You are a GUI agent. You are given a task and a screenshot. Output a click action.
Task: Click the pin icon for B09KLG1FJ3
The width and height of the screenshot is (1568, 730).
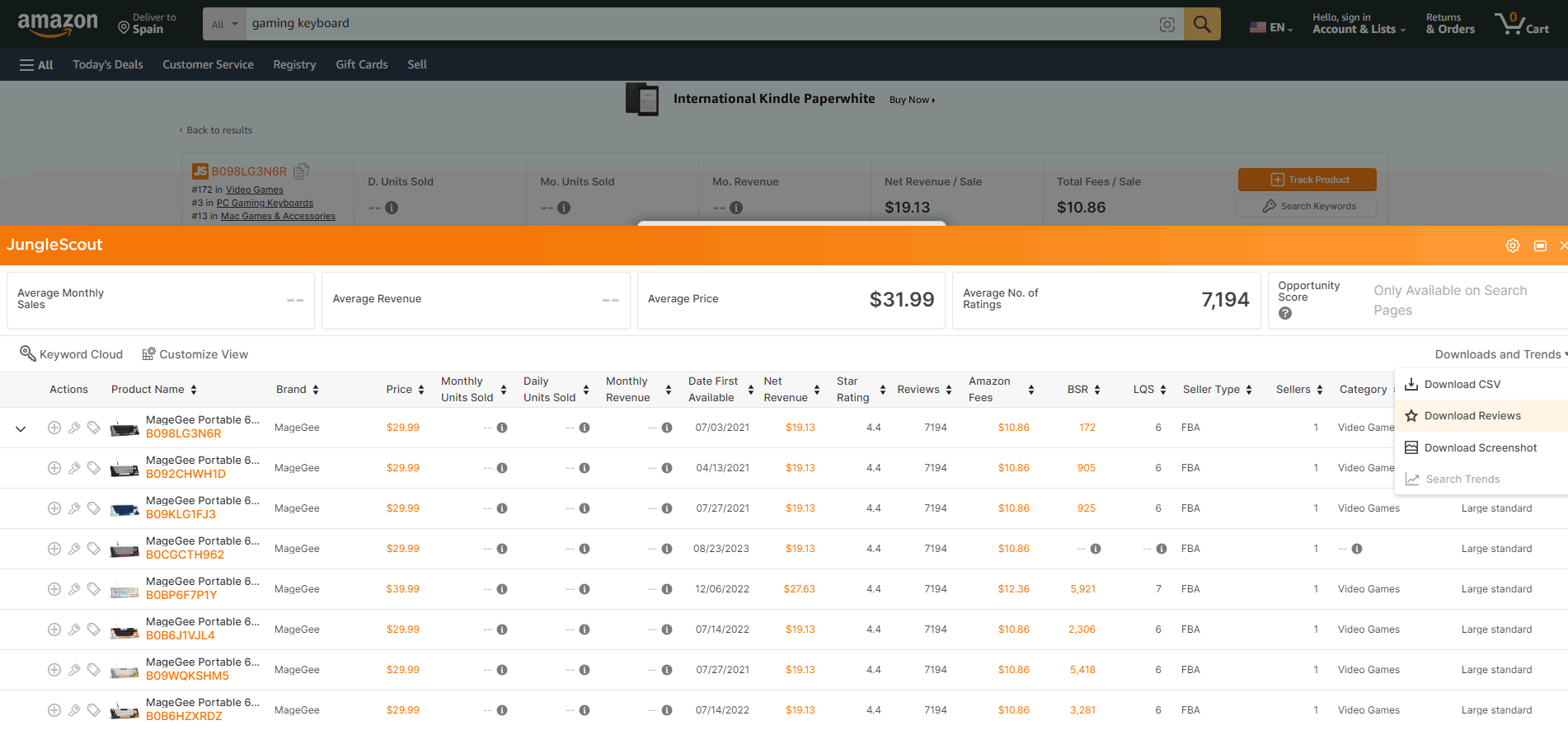(x=74, y=508)
